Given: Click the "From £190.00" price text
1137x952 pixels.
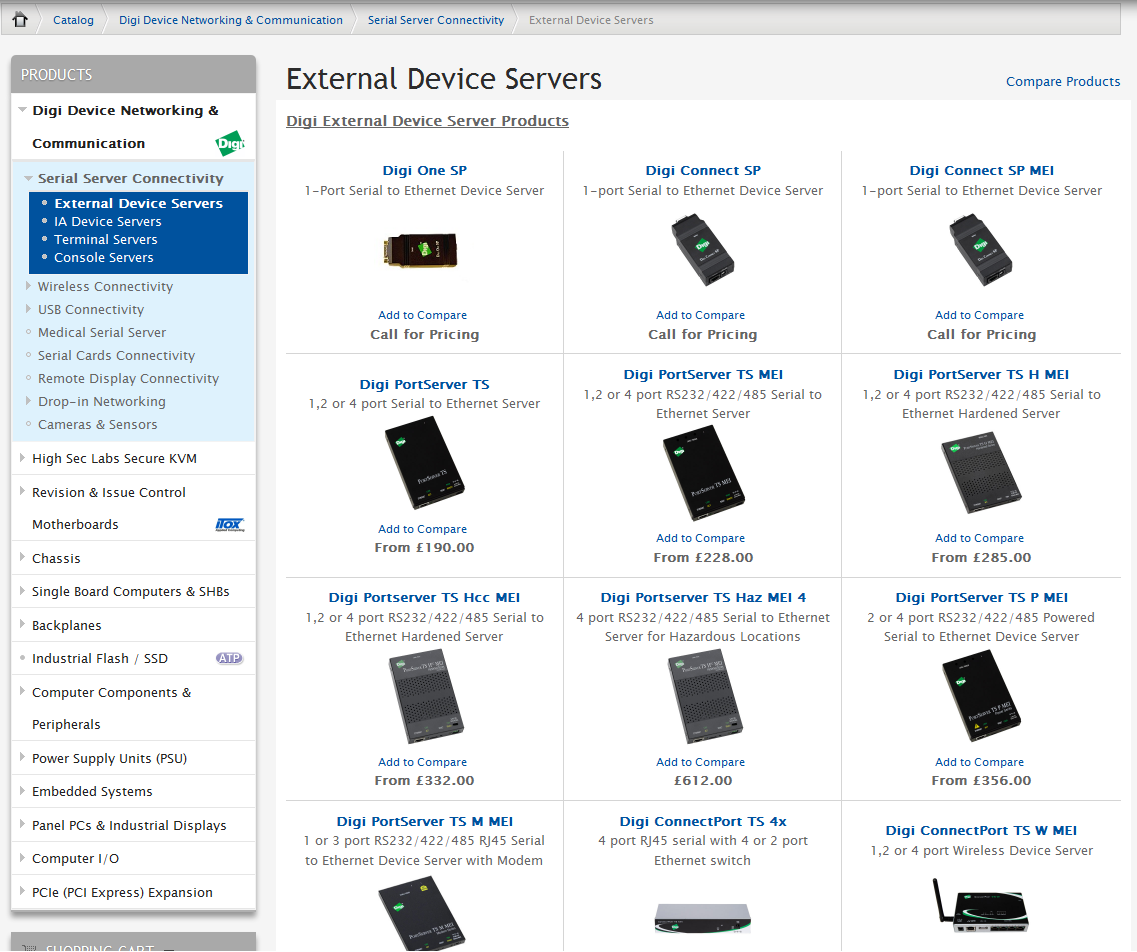Looking at the screenshot, I should (424, 547).
